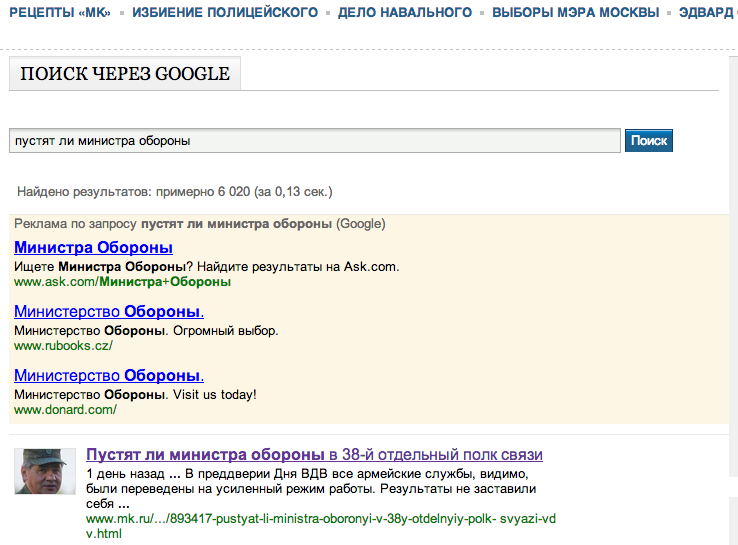Click the www.donard.com green URL
This screenshot has height=545, width=738.
65,410
